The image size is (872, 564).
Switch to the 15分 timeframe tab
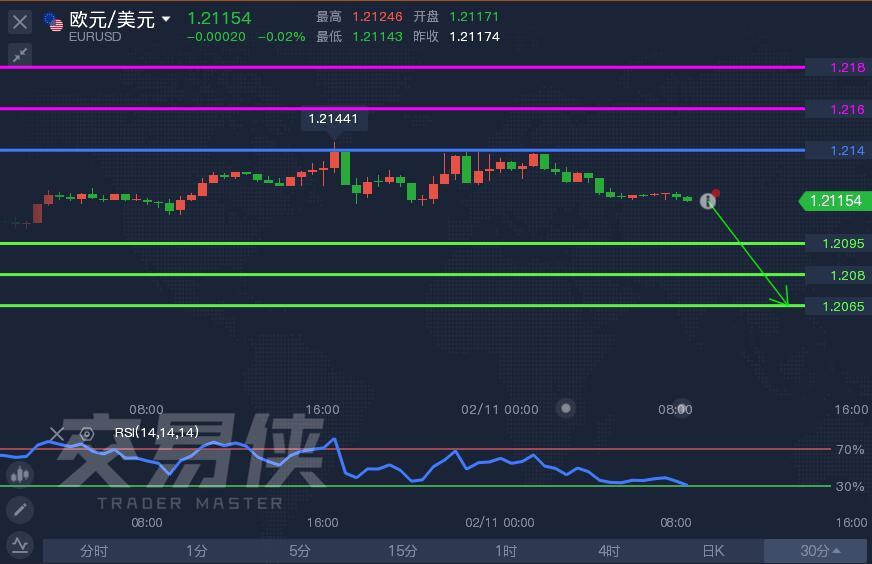(x=403, y=551)
